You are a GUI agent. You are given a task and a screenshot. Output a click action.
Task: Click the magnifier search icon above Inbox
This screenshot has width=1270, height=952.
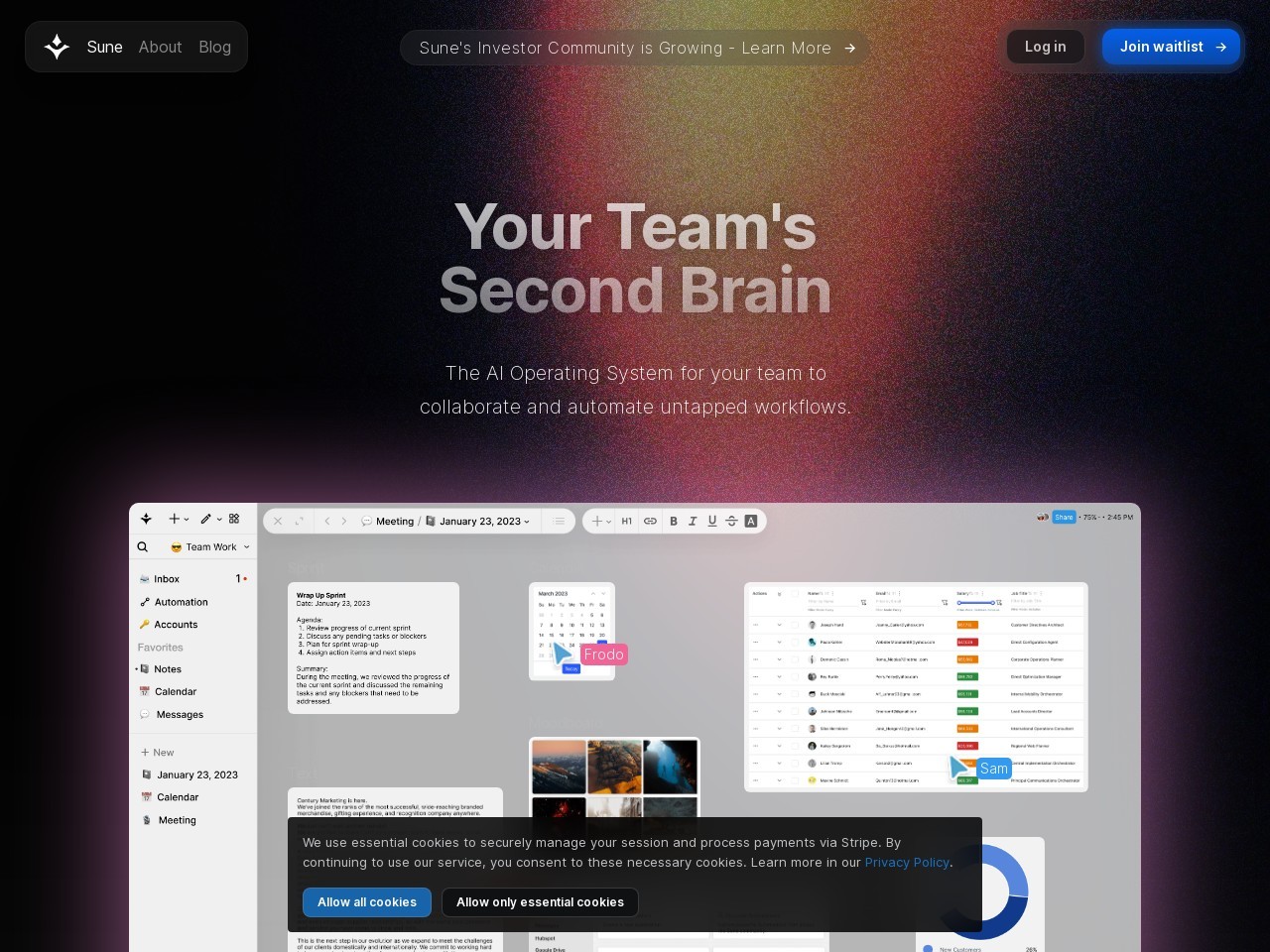click(143, 546)
